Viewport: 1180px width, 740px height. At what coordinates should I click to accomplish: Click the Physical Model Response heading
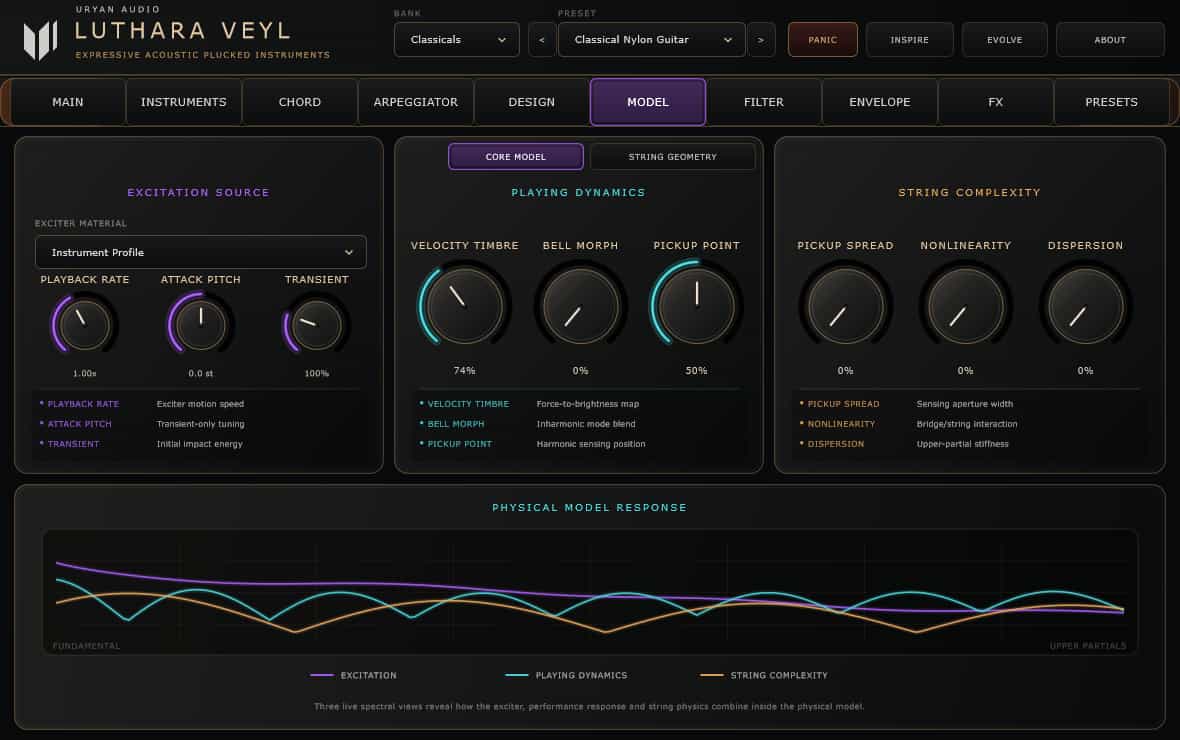(x=590, y=507)
